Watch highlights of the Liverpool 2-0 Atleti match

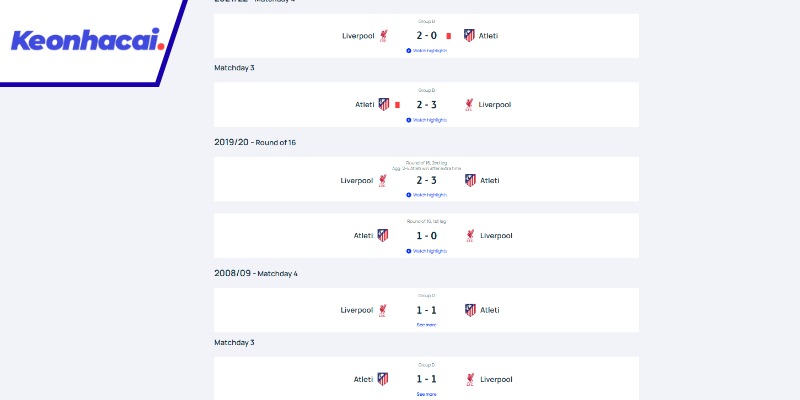click(427, 50)
